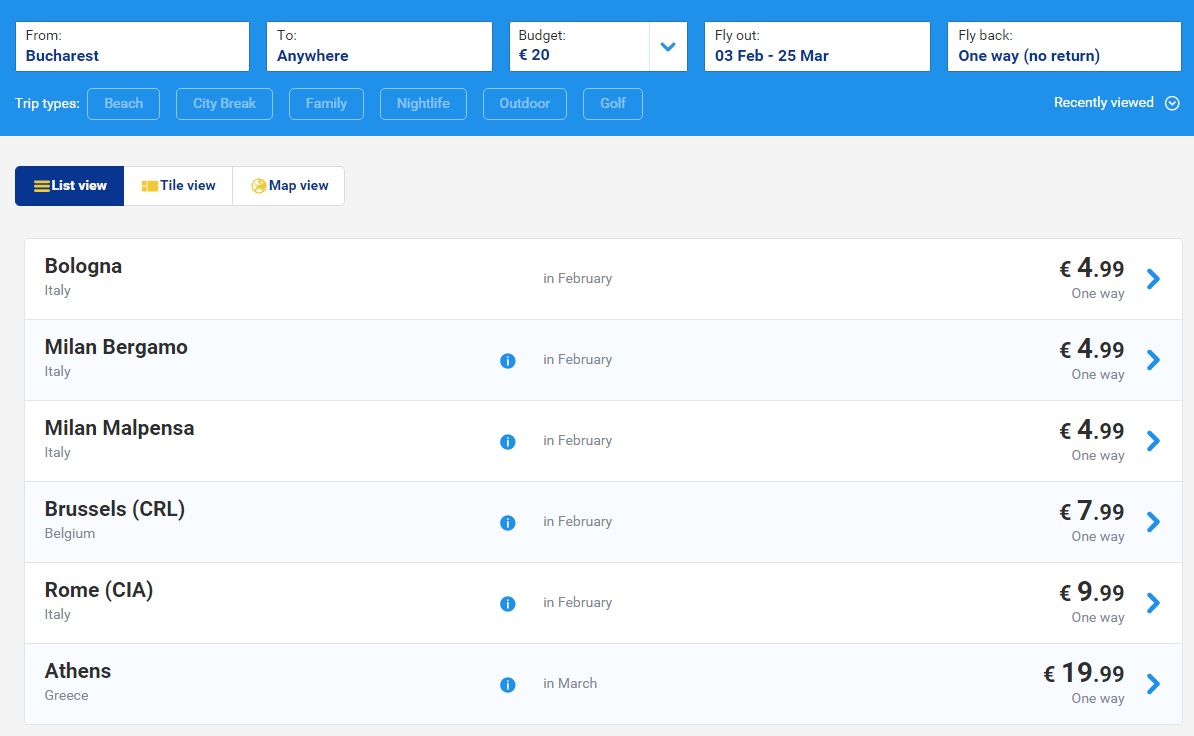The height and width of the screenshot is (736, 1194).
Task: Click the arrow icon on Athens row
Action: click(x=1153, y=684)
